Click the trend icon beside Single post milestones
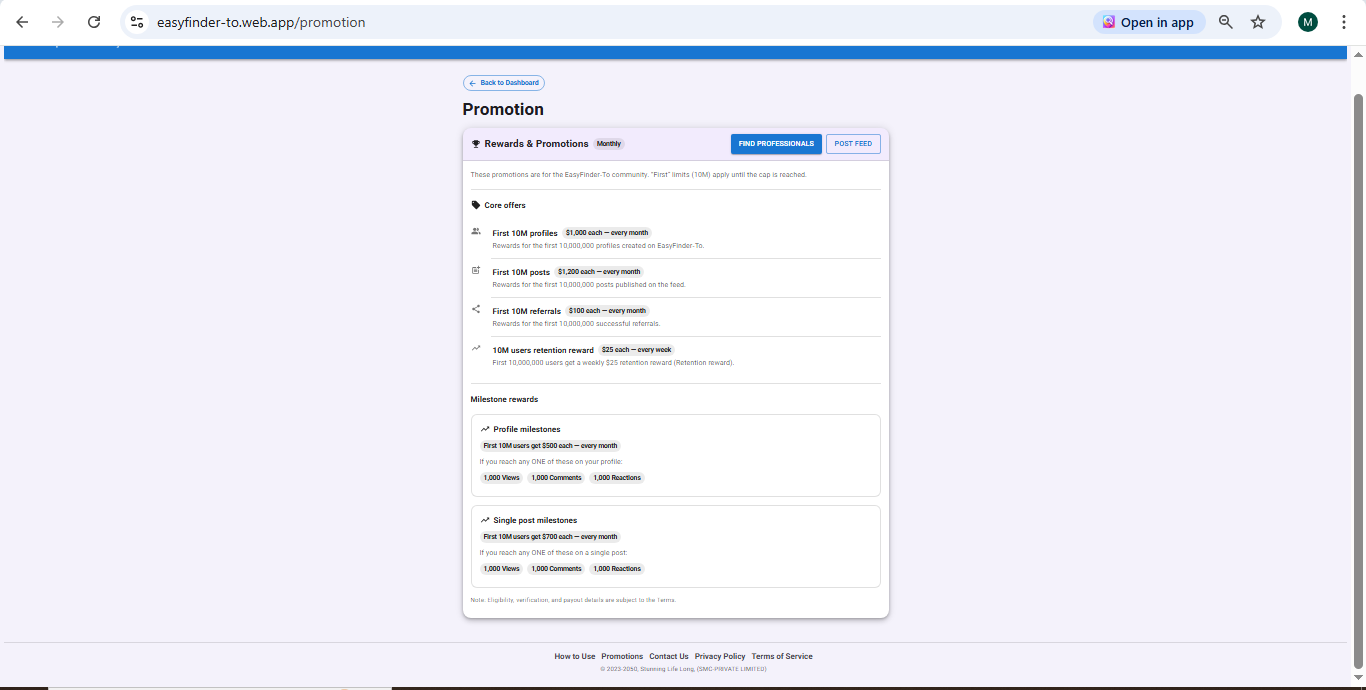Screen dimensions: 1366x690 485,520
